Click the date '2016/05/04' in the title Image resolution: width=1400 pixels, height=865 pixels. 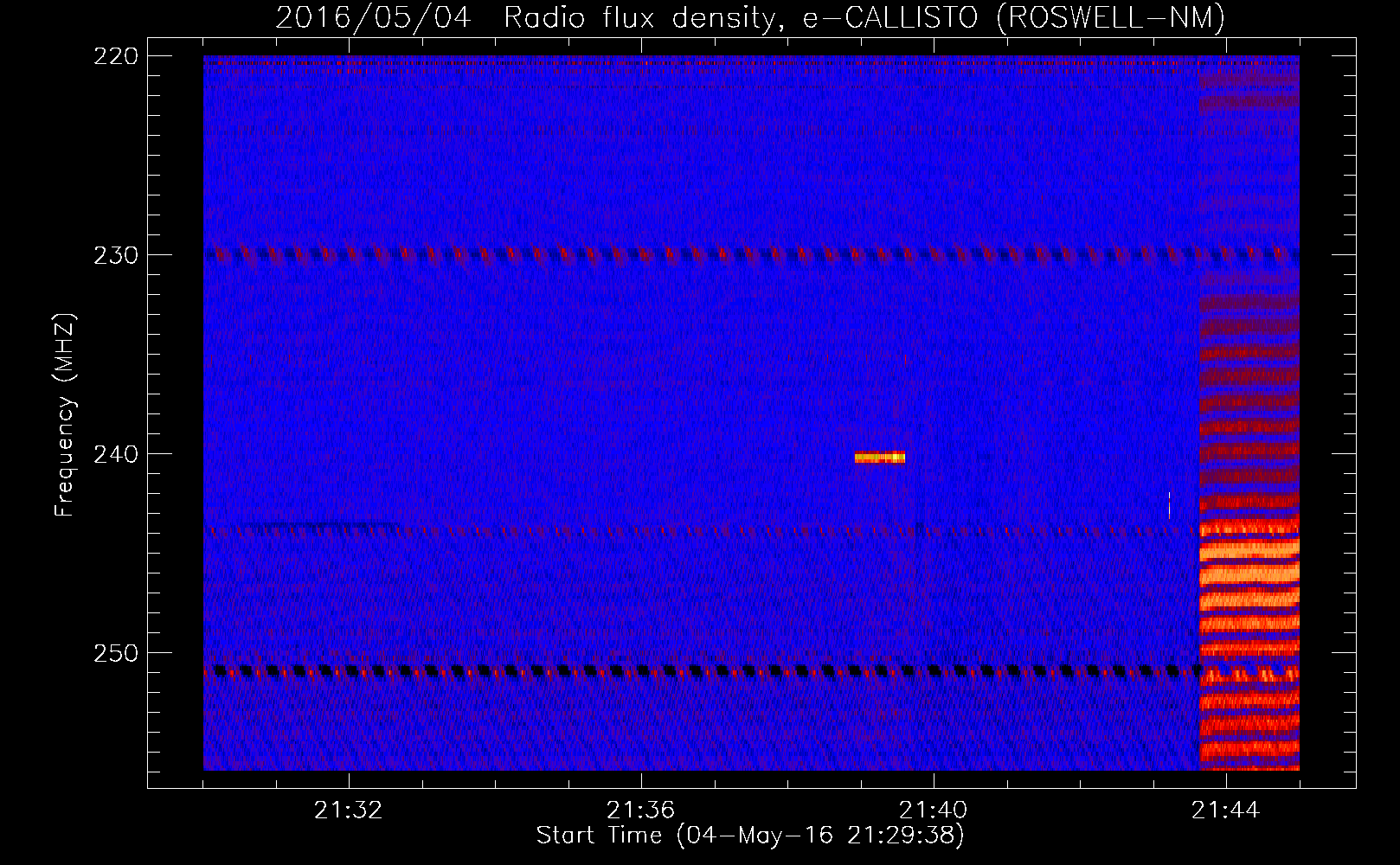[373, 17]
